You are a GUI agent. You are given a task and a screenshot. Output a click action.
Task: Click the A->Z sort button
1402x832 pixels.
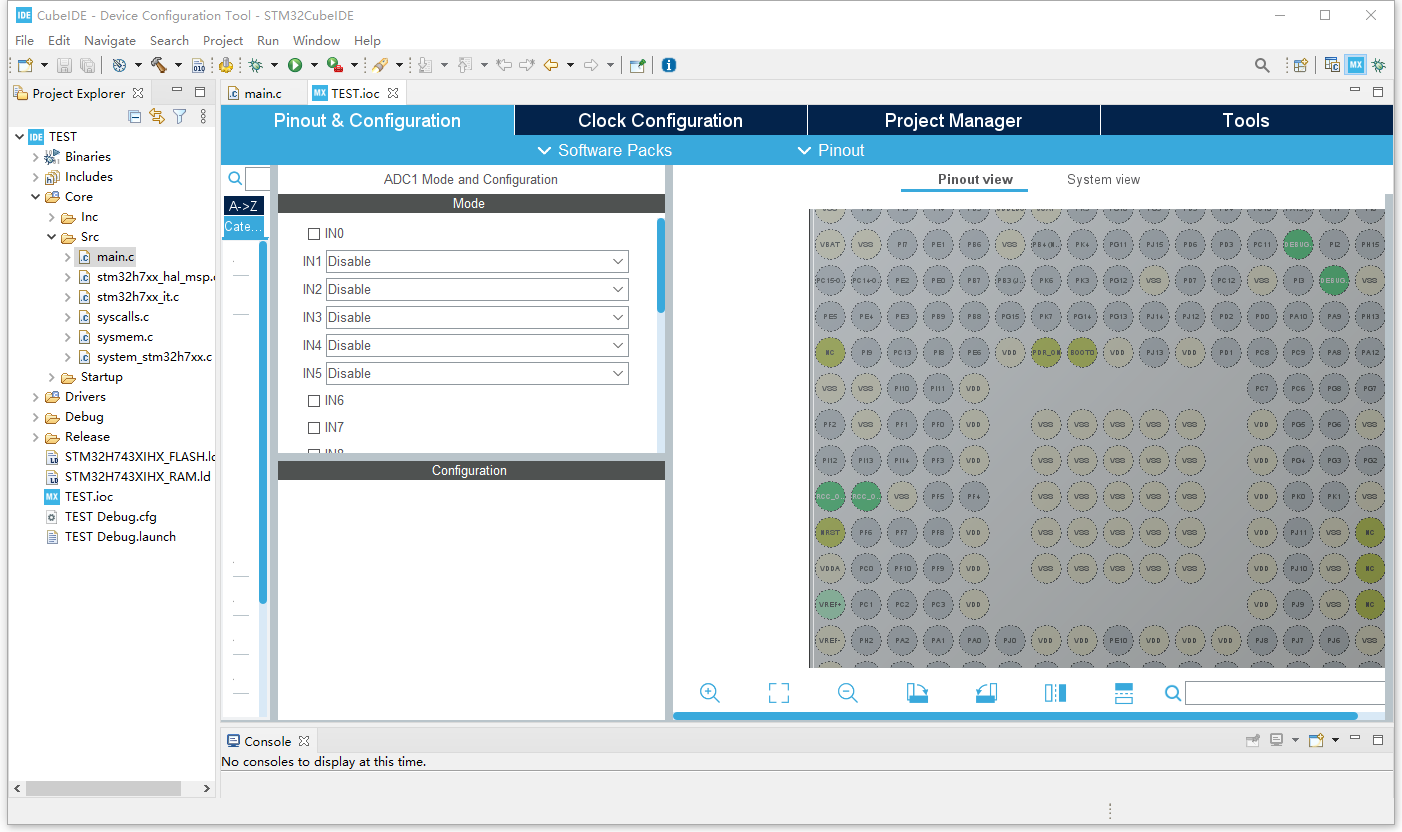pos(244,206)
